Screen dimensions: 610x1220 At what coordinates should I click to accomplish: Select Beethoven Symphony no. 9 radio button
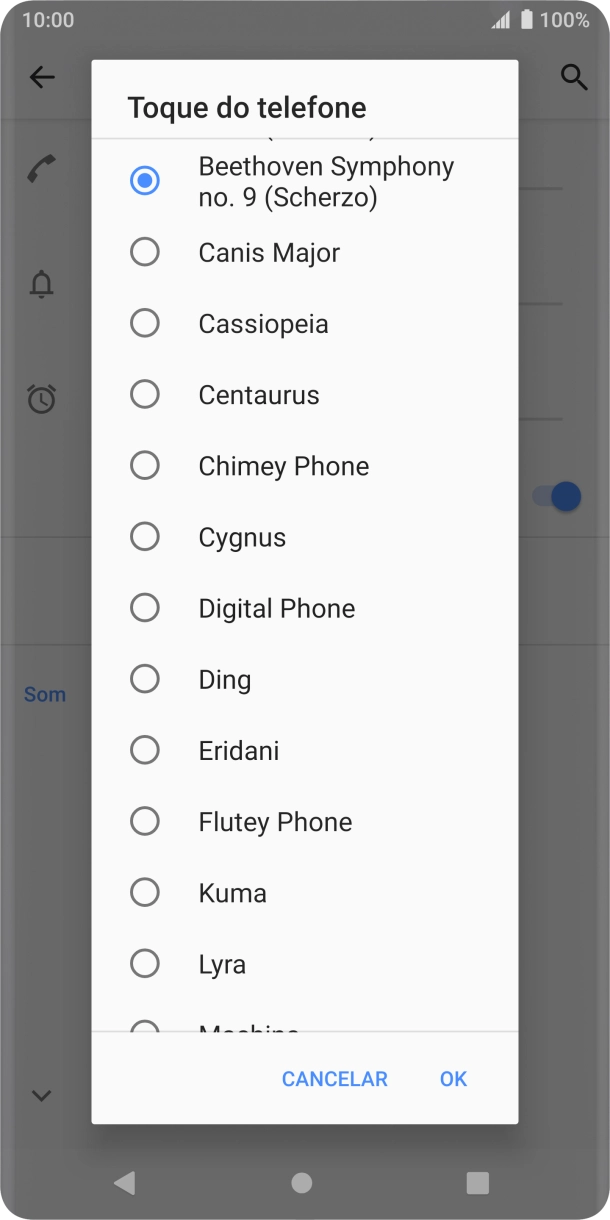tap(145, 181)
